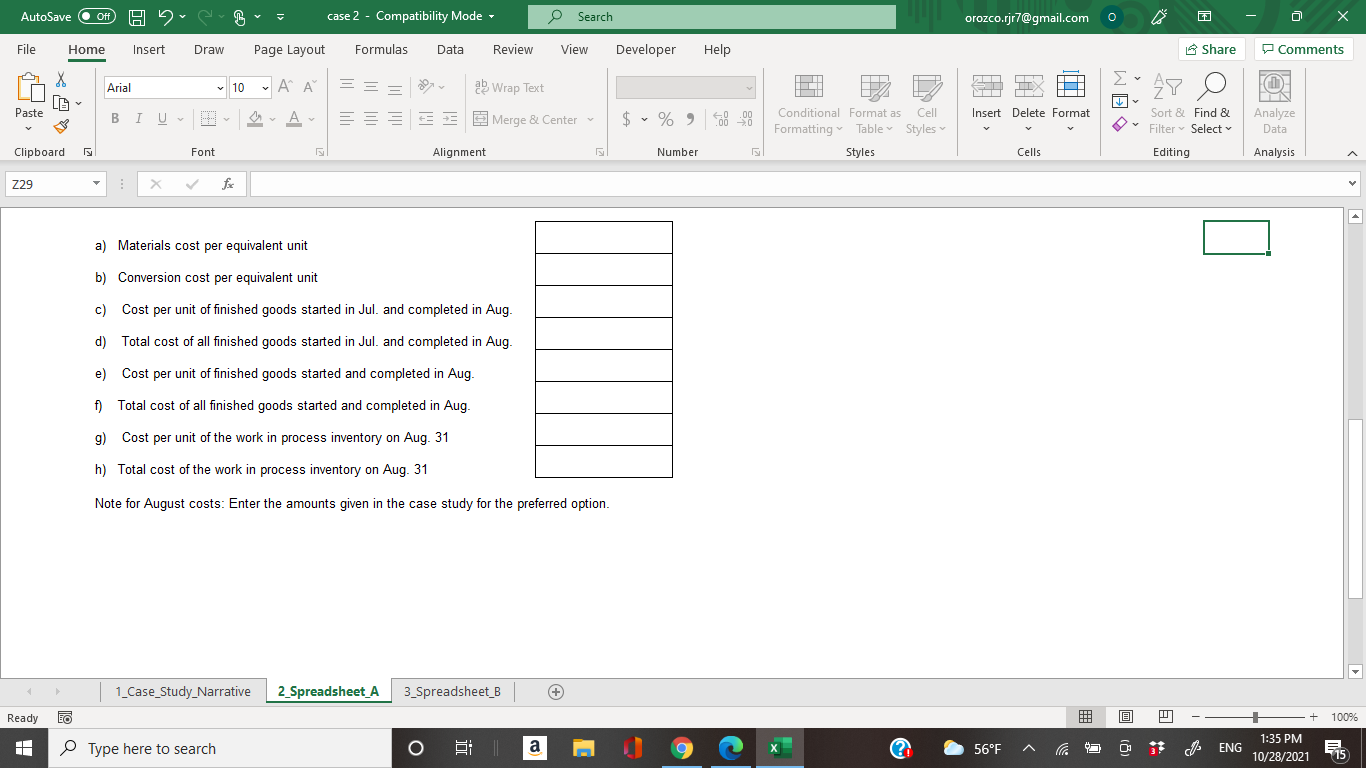Switch to the Insert ribbon tab
This screenshot has width=1366, height=768.
pos(149,50)
